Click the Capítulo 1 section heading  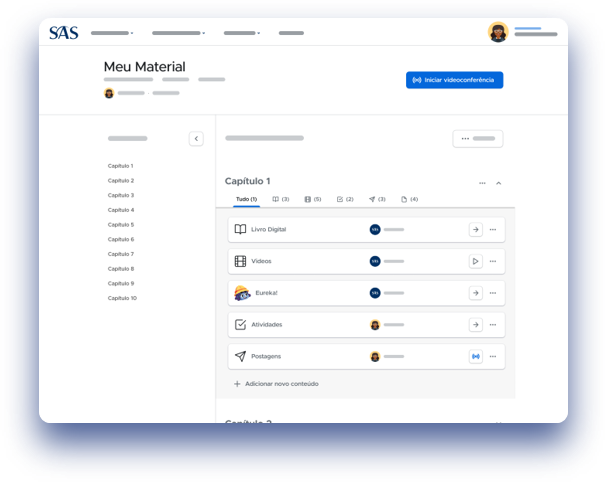(x=248, y=181)
